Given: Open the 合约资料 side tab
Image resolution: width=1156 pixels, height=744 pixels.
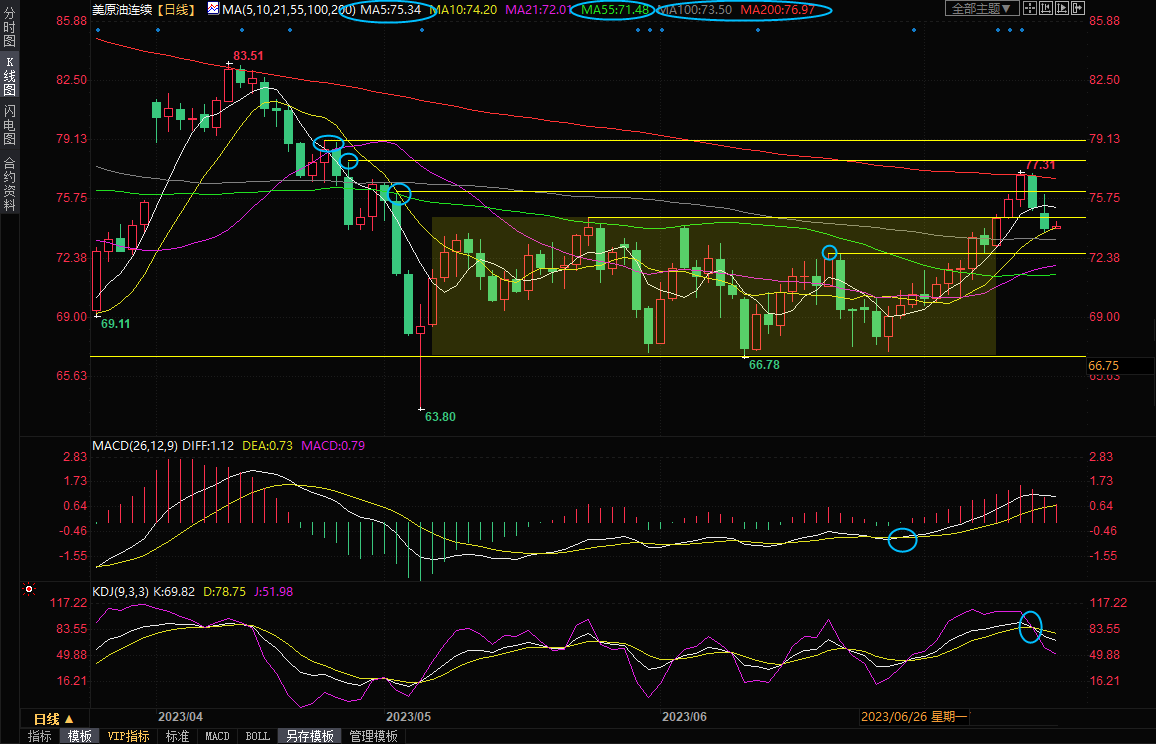Looking at the screenshot, I should (9, 184).
